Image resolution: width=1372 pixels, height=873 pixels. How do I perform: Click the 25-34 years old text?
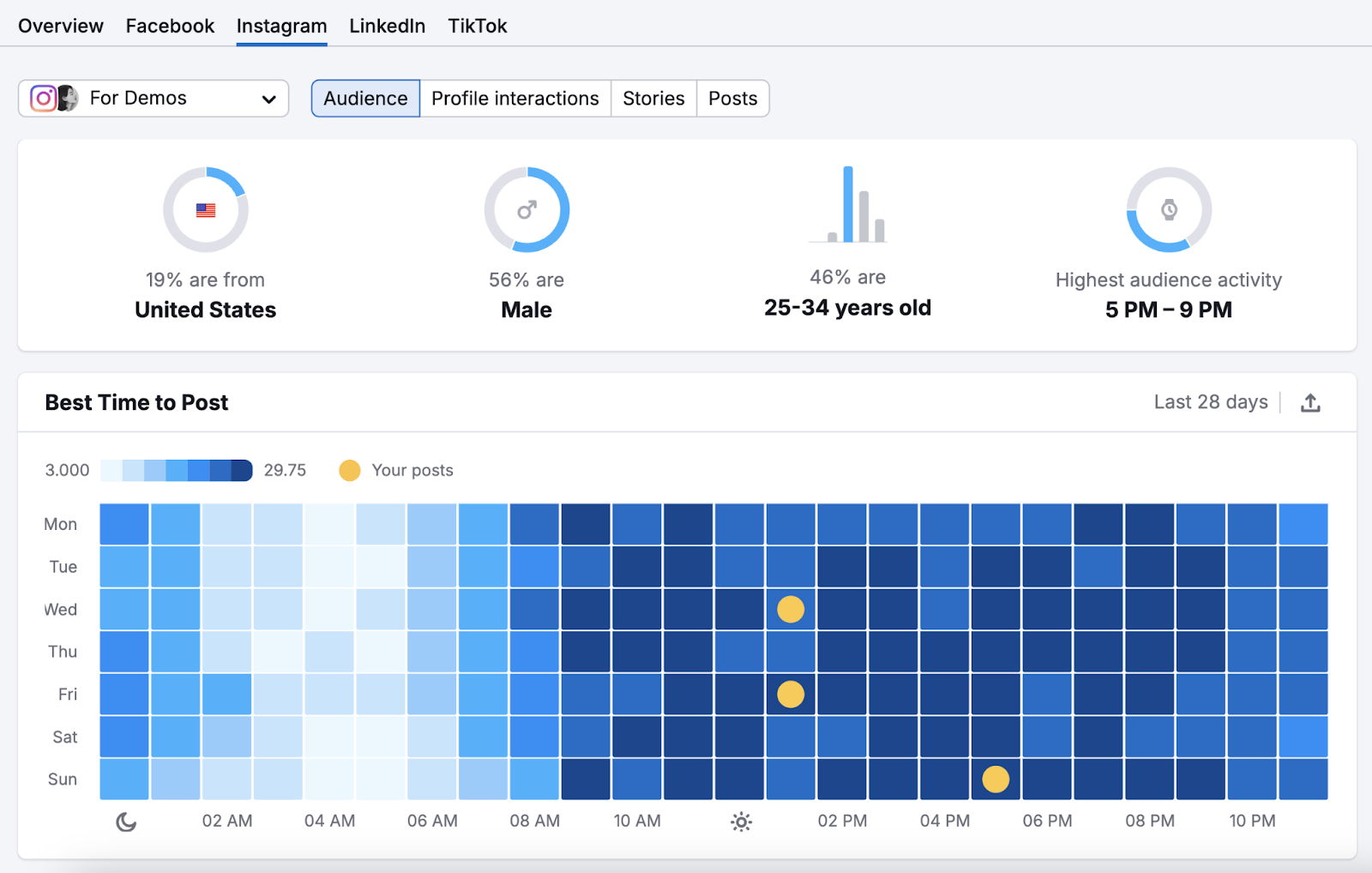[x=848, y=308]
